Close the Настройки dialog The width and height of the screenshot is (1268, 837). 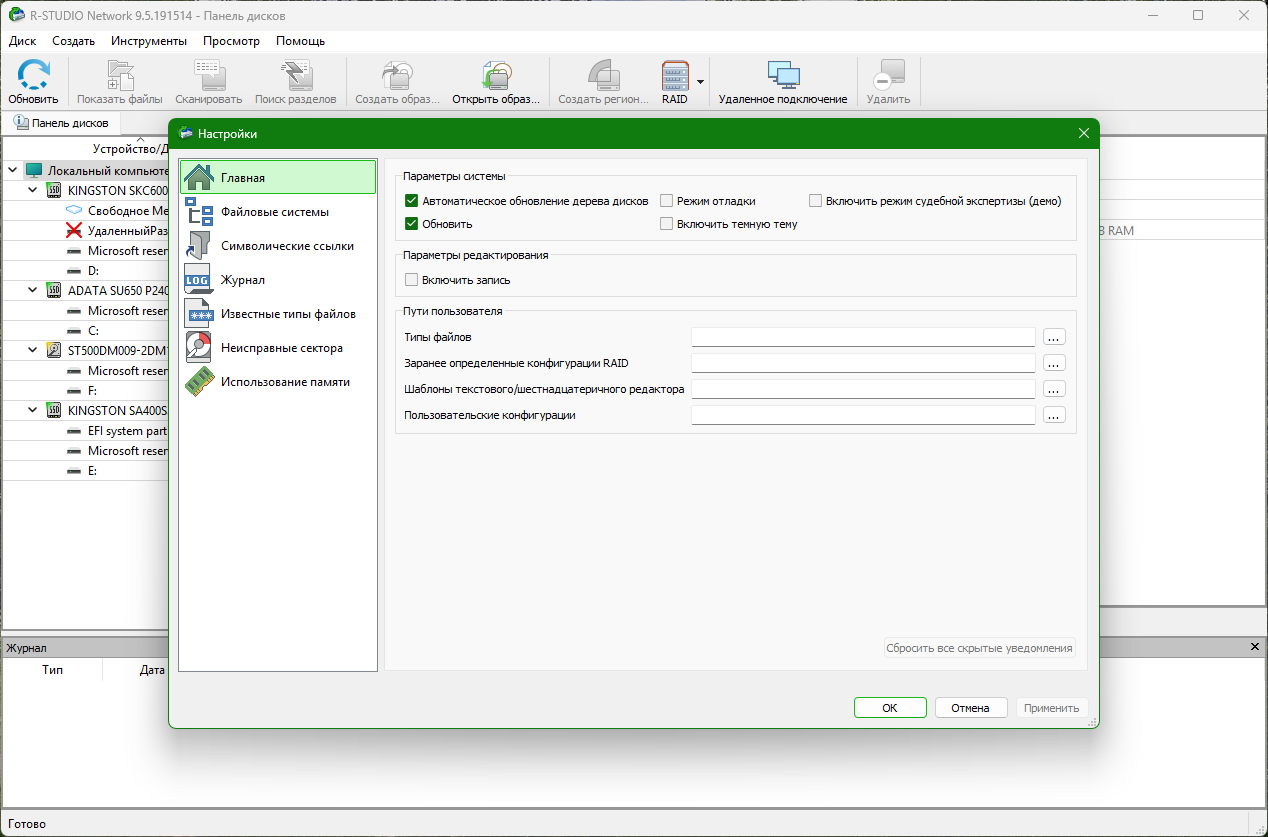[x=1084, y=133]
